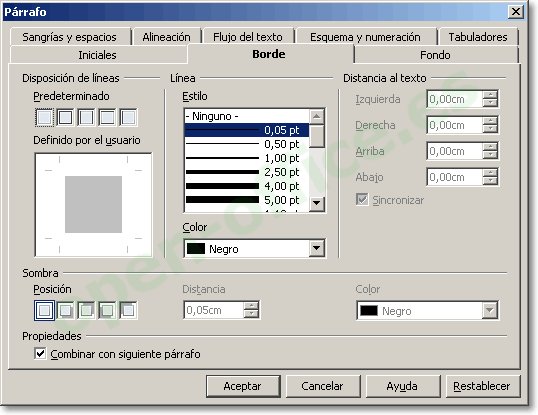Click the Derecha distance input field
538x415 pixels.
click(455, 125)
